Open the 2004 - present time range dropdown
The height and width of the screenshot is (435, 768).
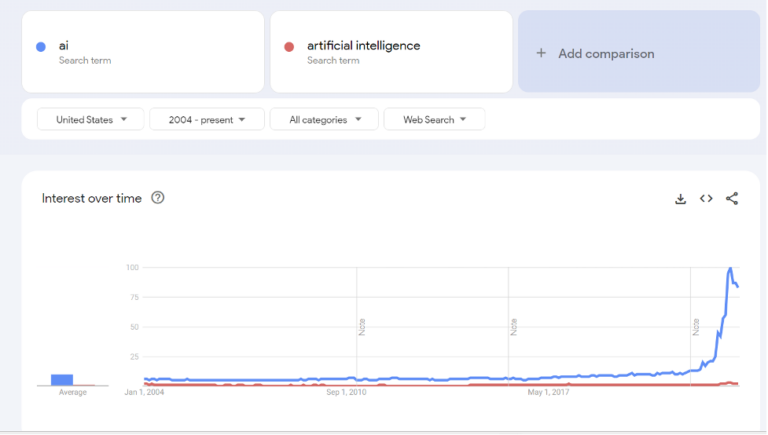[207, 120]
